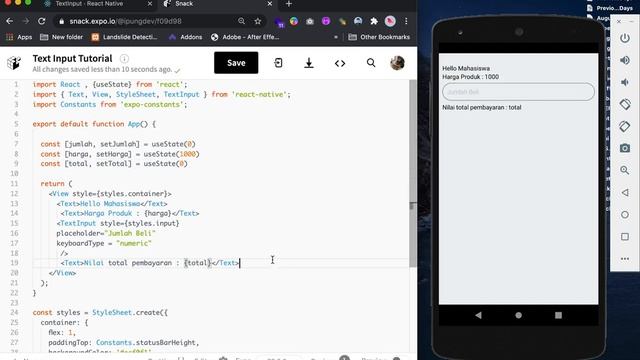Image resolution: width=640 pixels, height=360 pixels.
Task: Click the emulator zoom icon
Action: 624,170
